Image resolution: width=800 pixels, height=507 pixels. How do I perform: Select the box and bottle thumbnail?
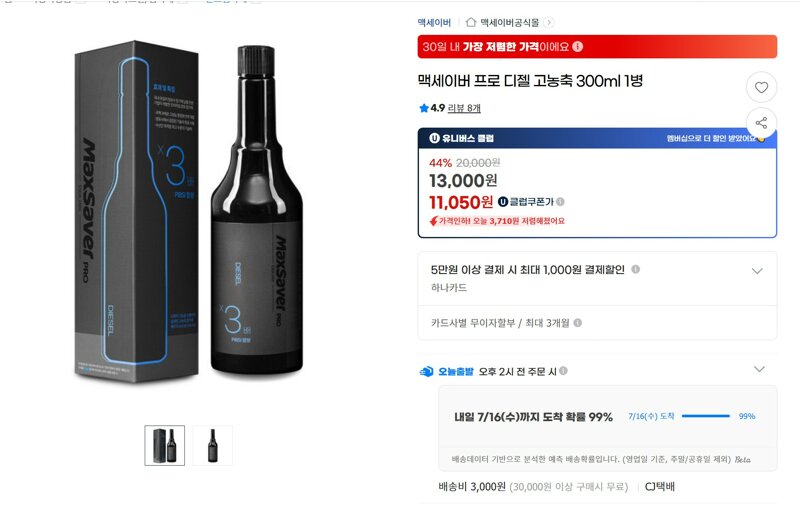coord(164,445)
